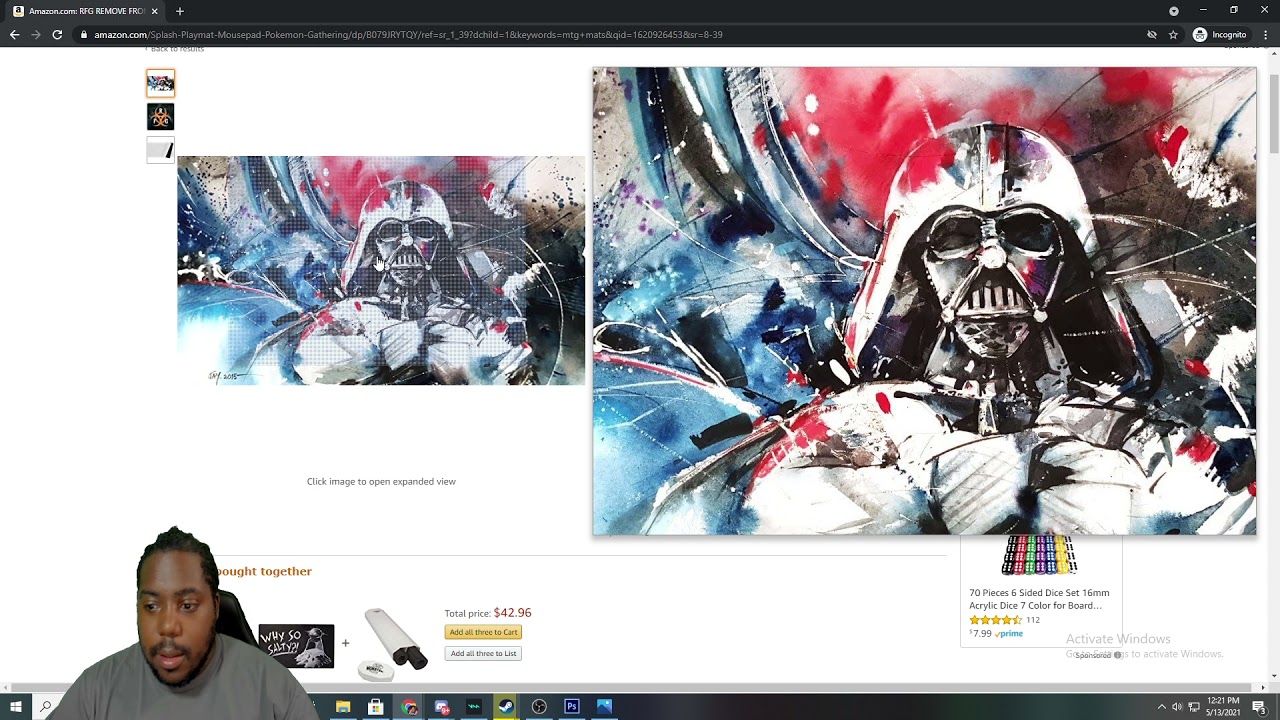Open expanded view of the main product image
The width and height of the screenshot is (1280, 720).
381,270
